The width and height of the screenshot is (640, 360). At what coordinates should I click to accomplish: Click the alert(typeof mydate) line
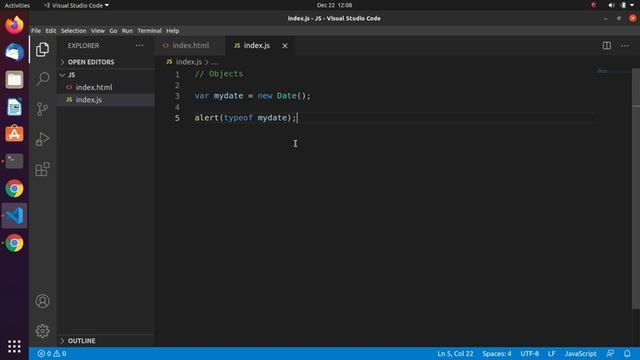(x=245, y=118)
